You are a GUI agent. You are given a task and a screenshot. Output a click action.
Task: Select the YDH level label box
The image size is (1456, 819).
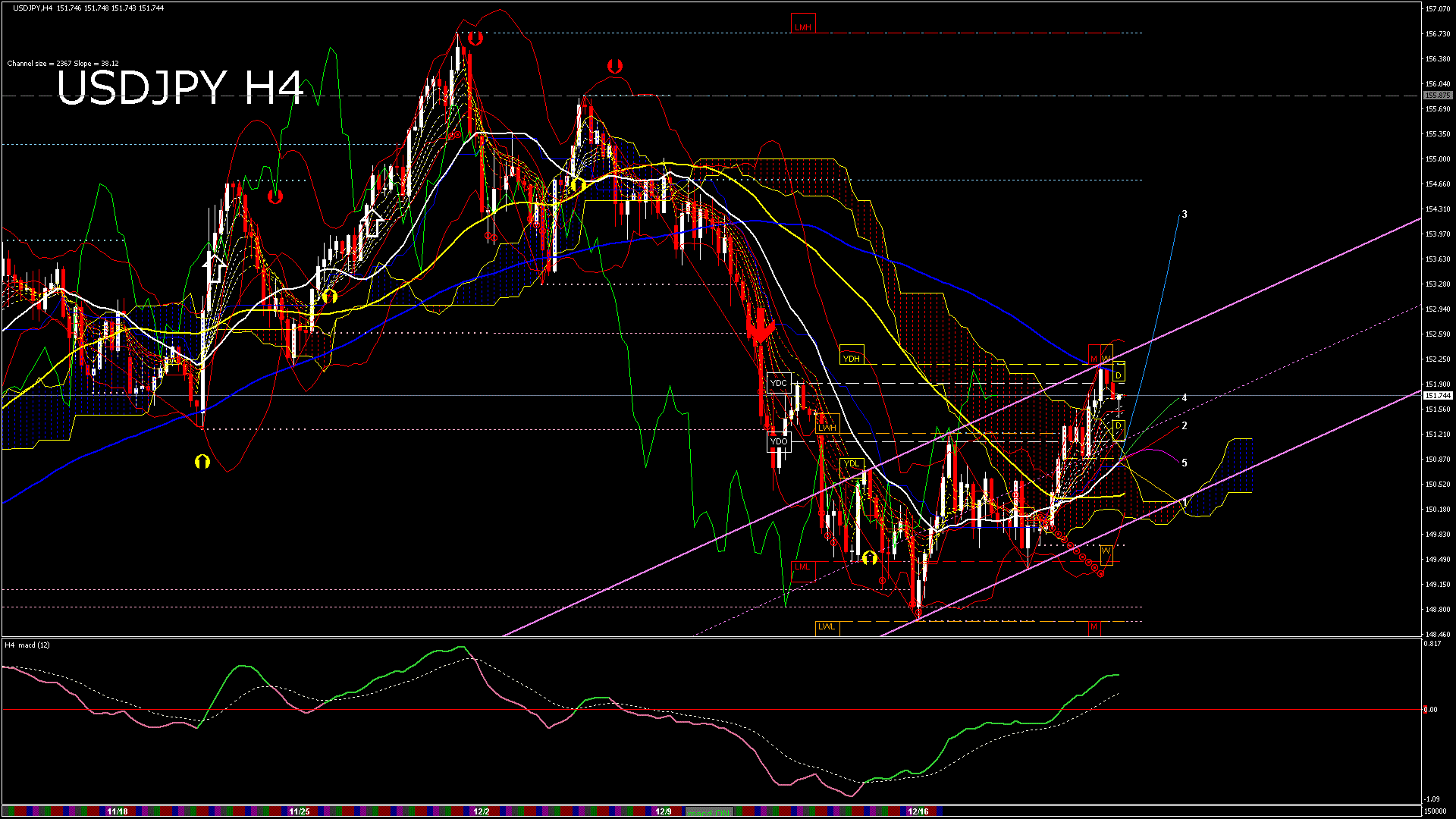[852, 359]
